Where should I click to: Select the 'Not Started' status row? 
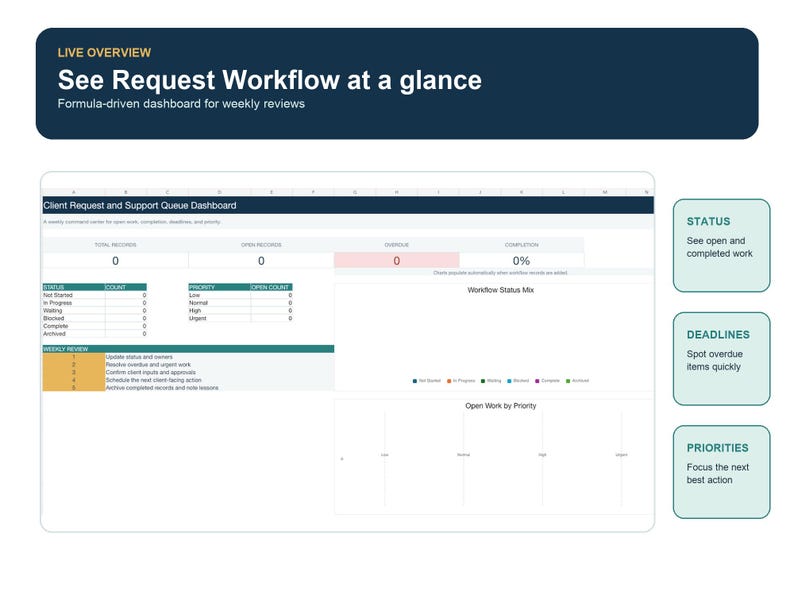point(95,295)
